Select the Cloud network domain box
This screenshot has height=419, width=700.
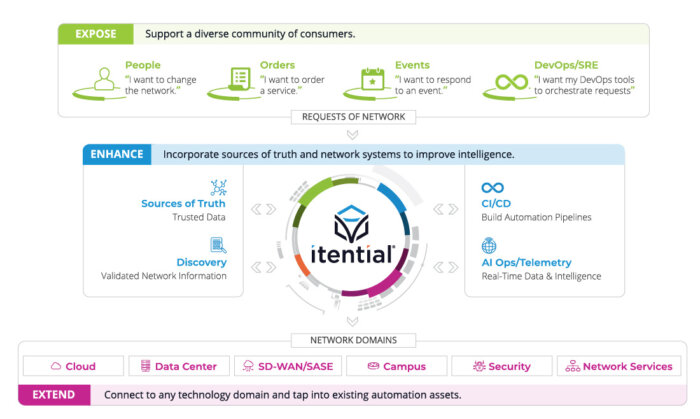73,366
